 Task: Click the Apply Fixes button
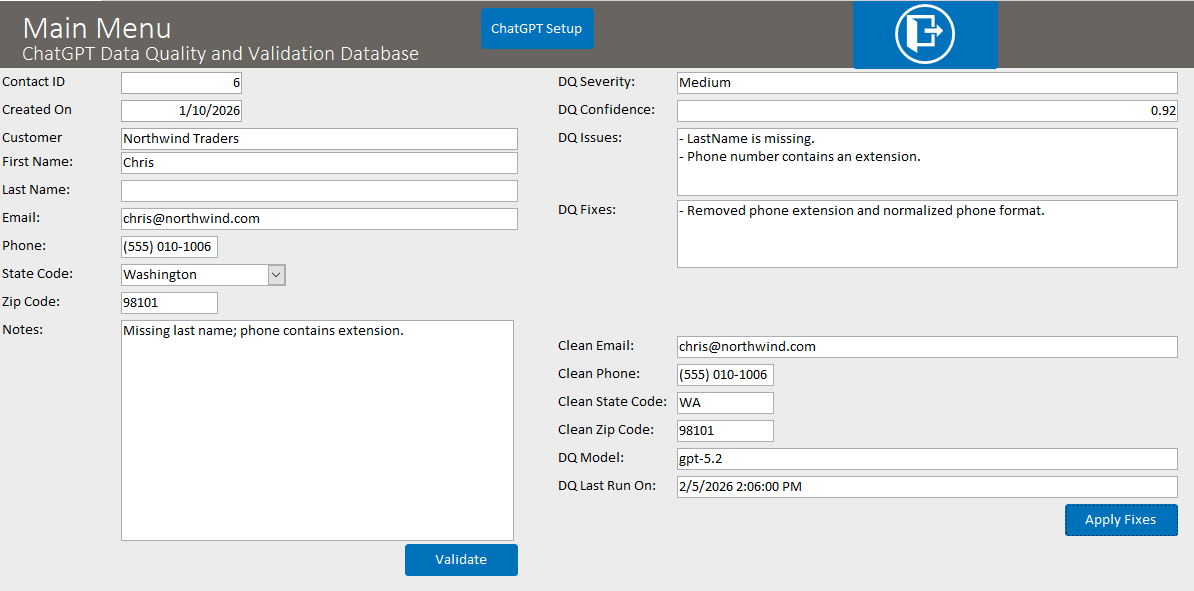pyautogui.click(x=1120, y=520)
